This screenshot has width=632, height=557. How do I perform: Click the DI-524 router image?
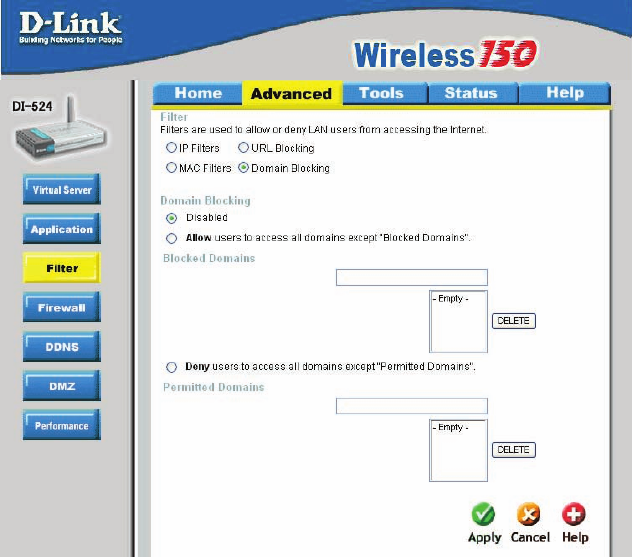click(x=61, y=129)
